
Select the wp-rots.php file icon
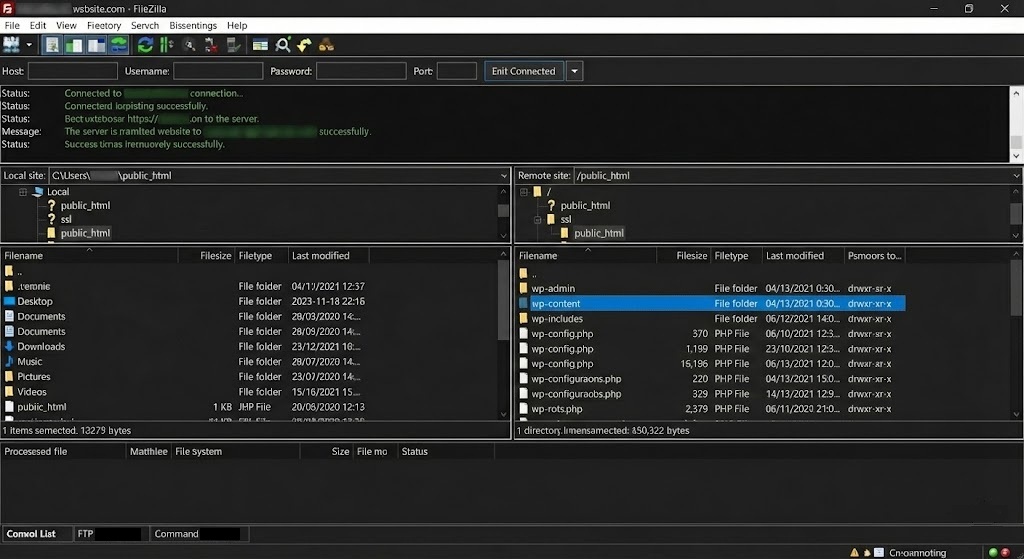click(x=523, y=409)
